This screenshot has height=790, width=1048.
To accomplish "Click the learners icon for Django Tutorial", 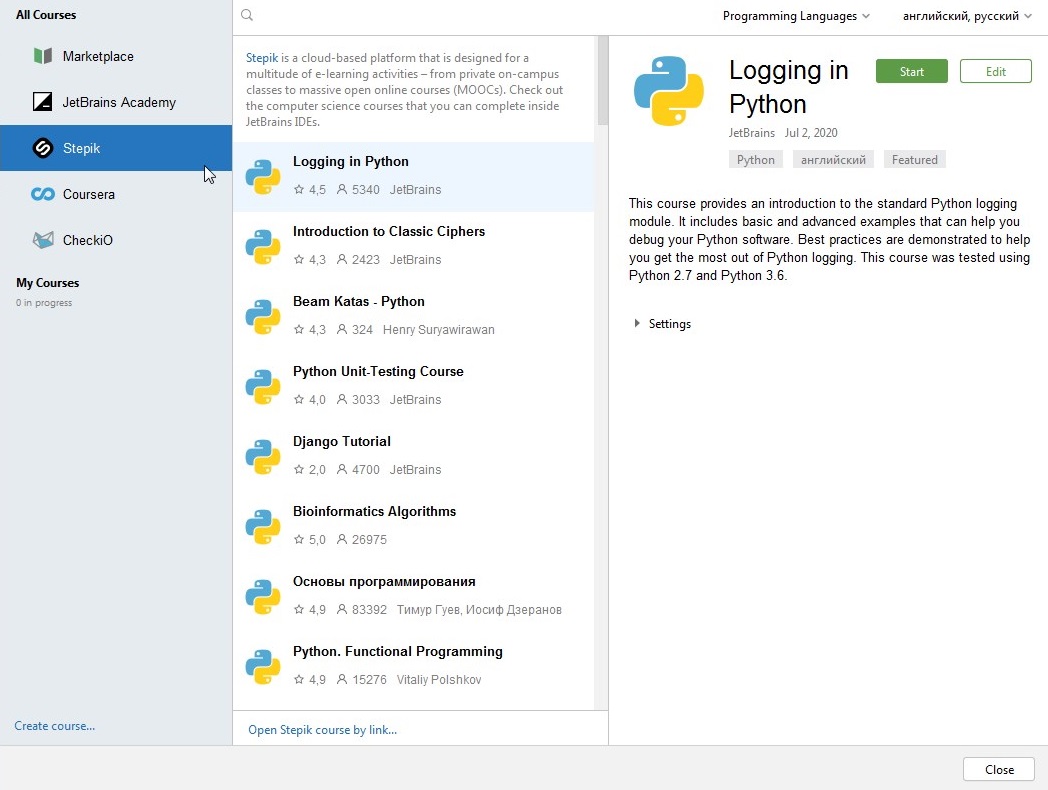I will (342, 469).
